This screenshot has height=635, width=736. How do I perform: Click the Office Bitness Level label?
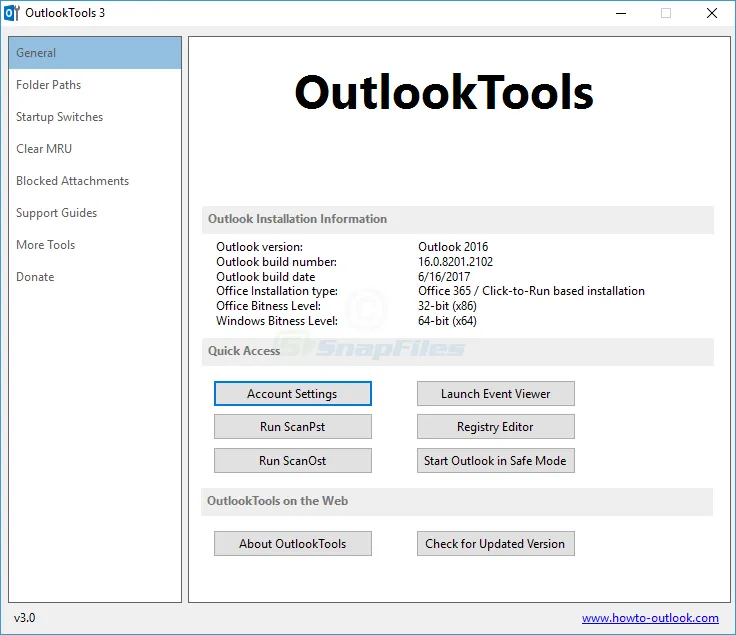coord(268,306)
